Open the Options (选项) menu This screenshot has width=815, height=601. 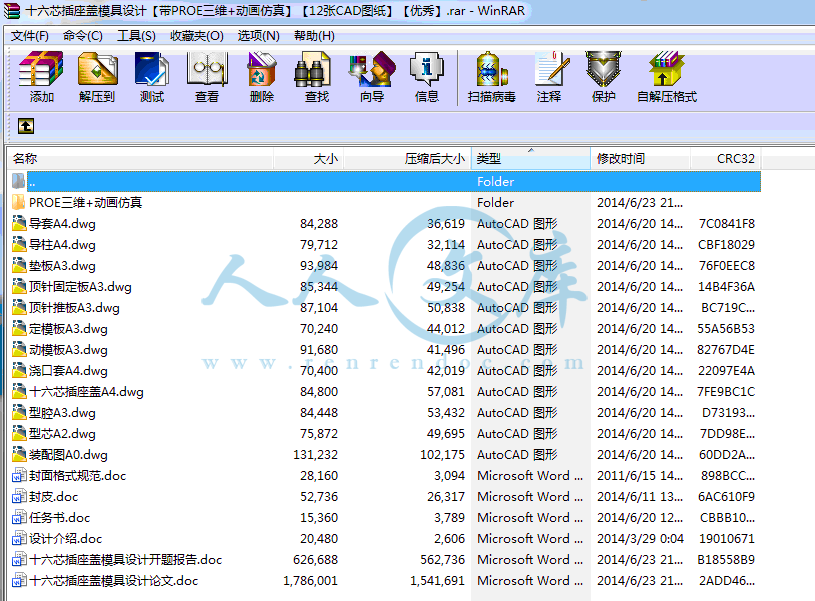point(258,36)
